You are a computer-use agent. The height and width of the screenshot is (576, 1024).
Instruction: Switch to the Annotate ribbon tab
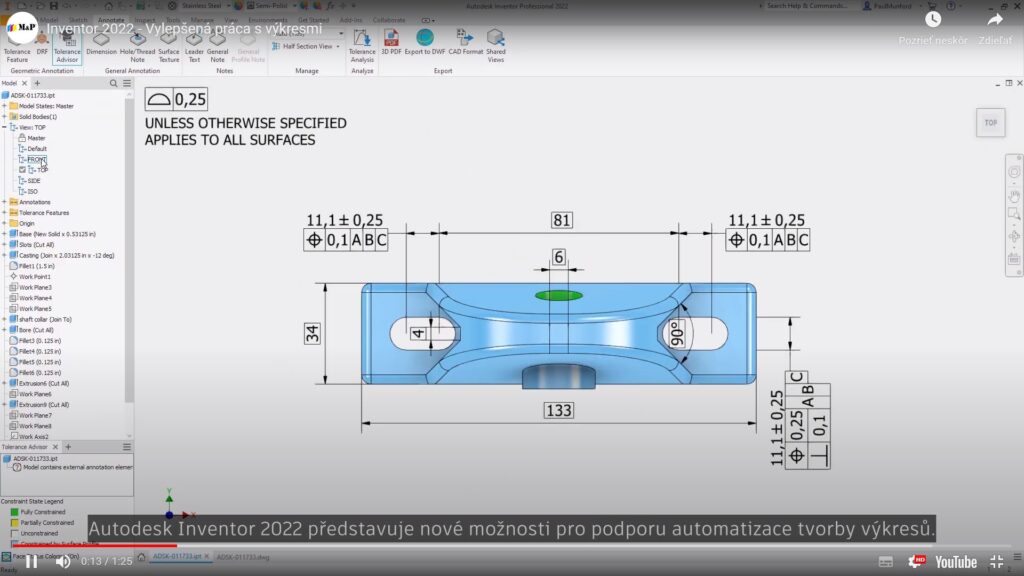pyautogui.click(x=111, y=20)
